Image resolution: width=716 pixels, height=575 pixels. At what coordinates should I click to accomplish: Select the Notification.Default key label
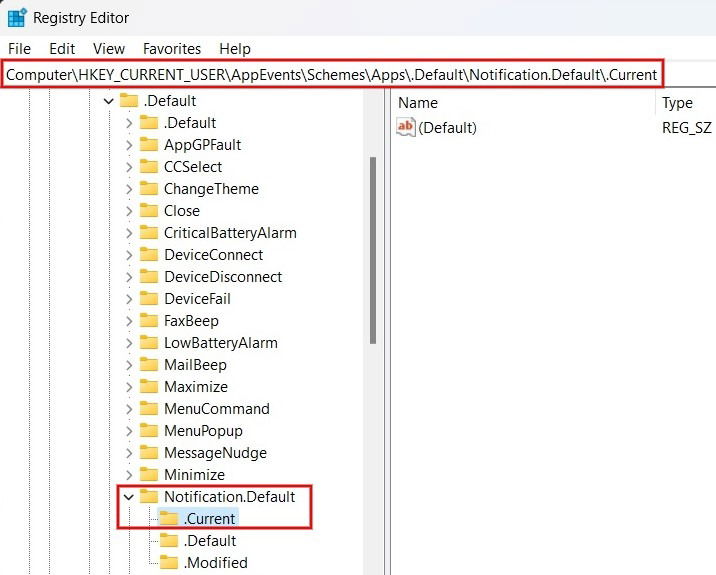[230, 496]
